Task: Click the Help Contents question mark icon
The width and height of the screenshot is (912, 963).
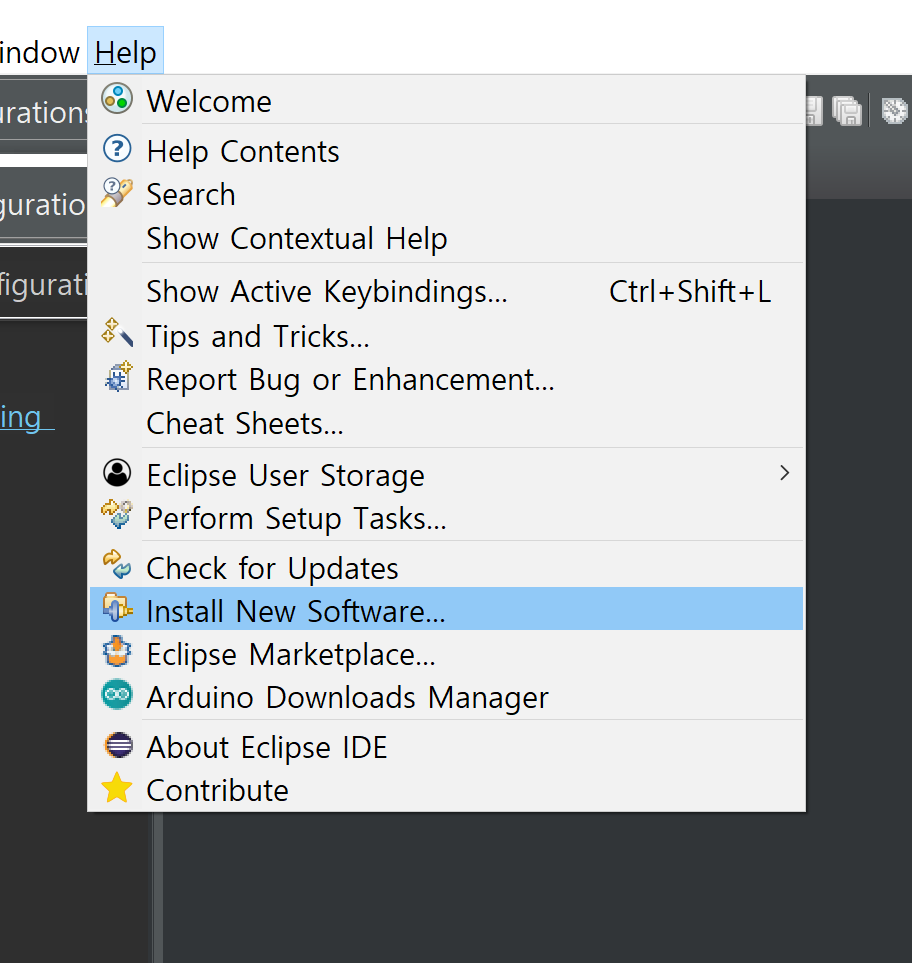Action: tap(117, 149)
